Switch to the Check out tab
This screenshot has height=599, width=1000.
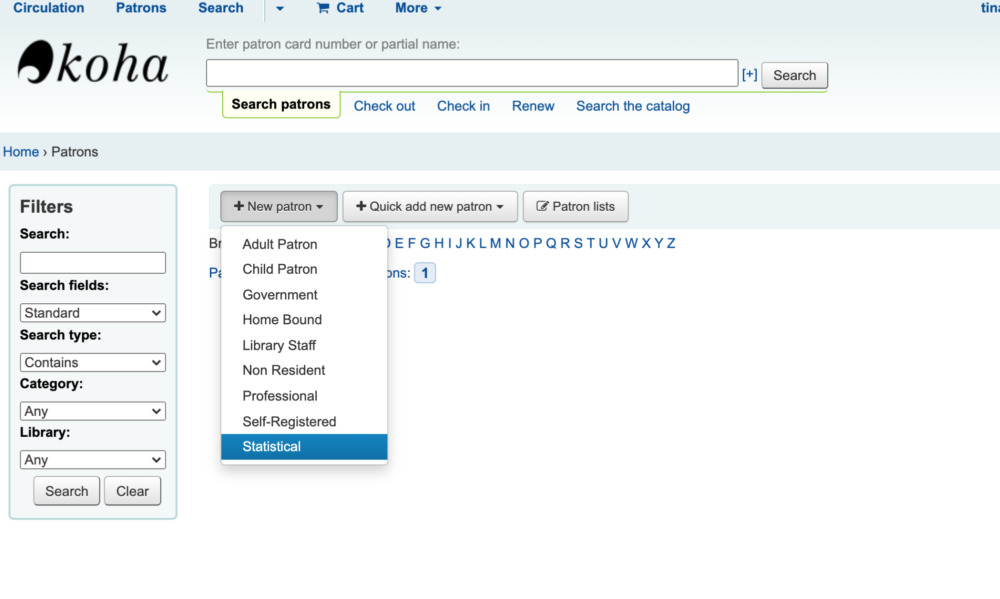tap(384, 106)
